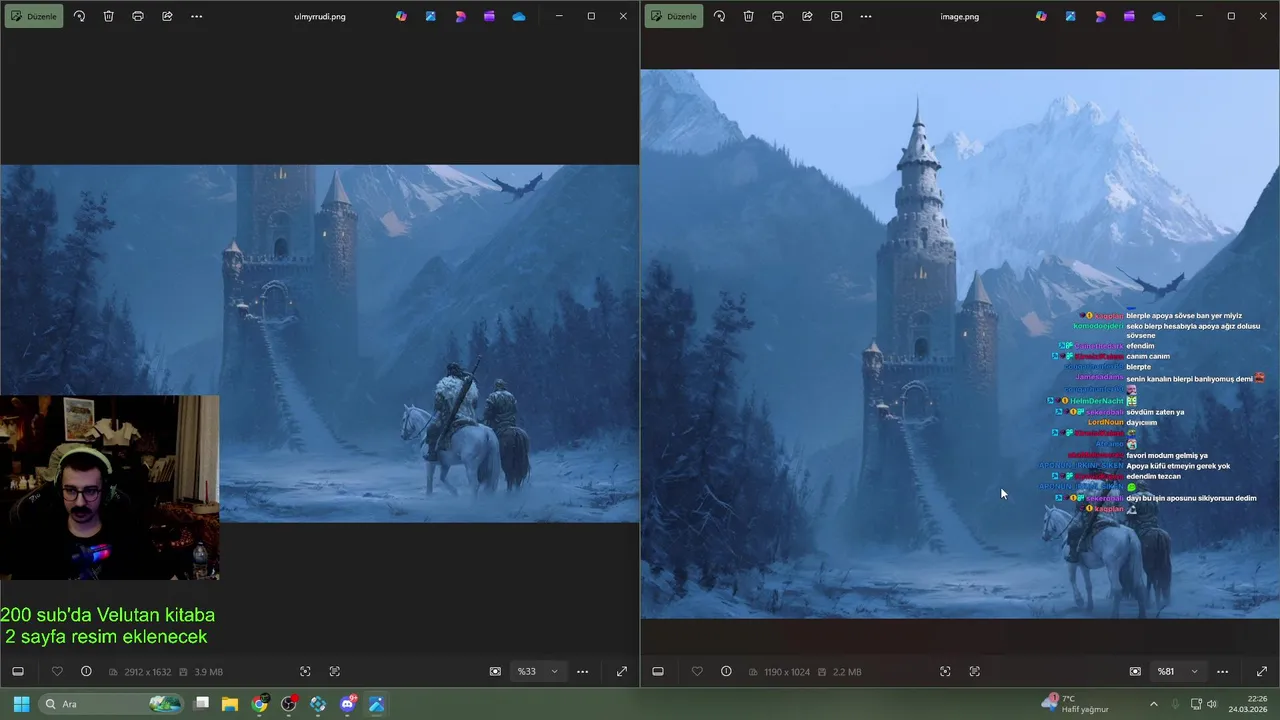Open OneDrive cloud icon in ulmyrrudi.png window
1280x720 pixels.
[518, 16]
